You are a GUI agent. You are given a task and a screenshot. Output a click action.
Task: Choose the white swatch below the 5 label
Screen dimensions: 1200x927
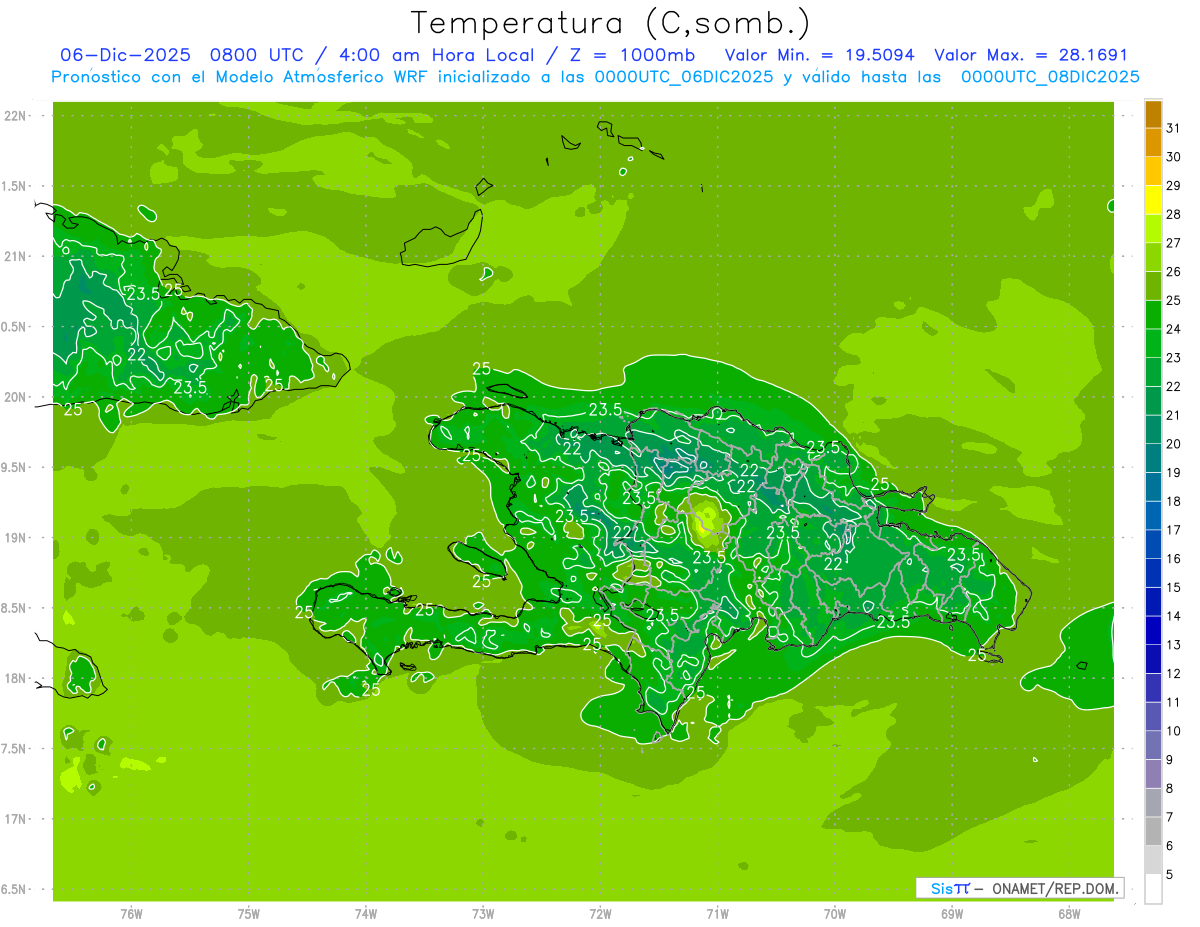(1153, 889)
